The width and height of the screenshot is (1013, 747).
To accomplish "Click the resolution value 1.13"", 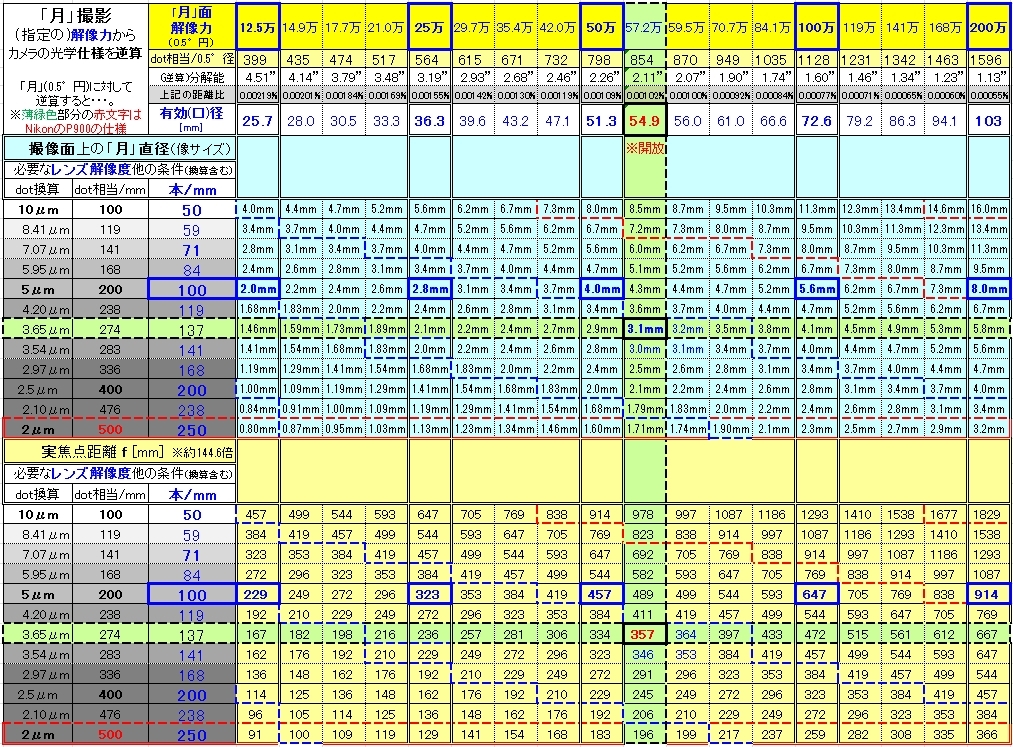I will click(988, 78).
